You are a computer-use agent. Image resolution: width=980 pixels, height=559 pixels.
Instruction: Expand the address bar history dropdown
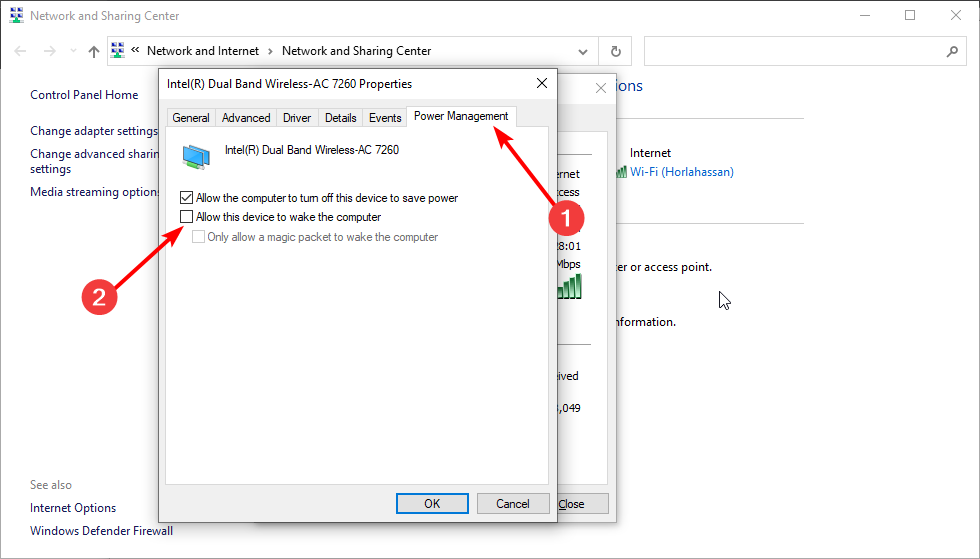(x=582, y=51)
